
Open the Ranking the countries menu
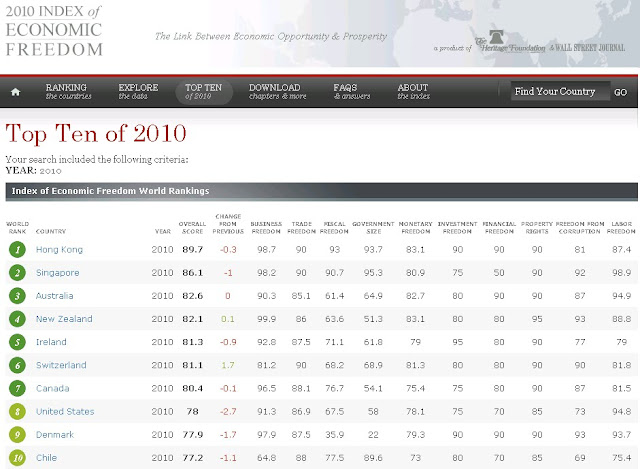pos(68,91)
